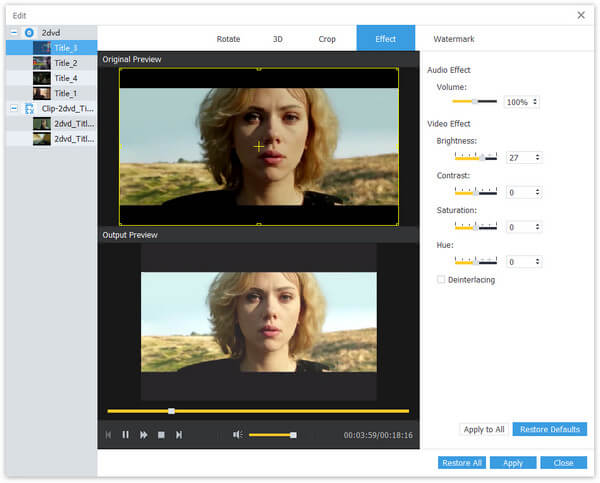This screenshot has width=600, height=483.
Task: Stop the video preview
Action: [x=161, y=435]
